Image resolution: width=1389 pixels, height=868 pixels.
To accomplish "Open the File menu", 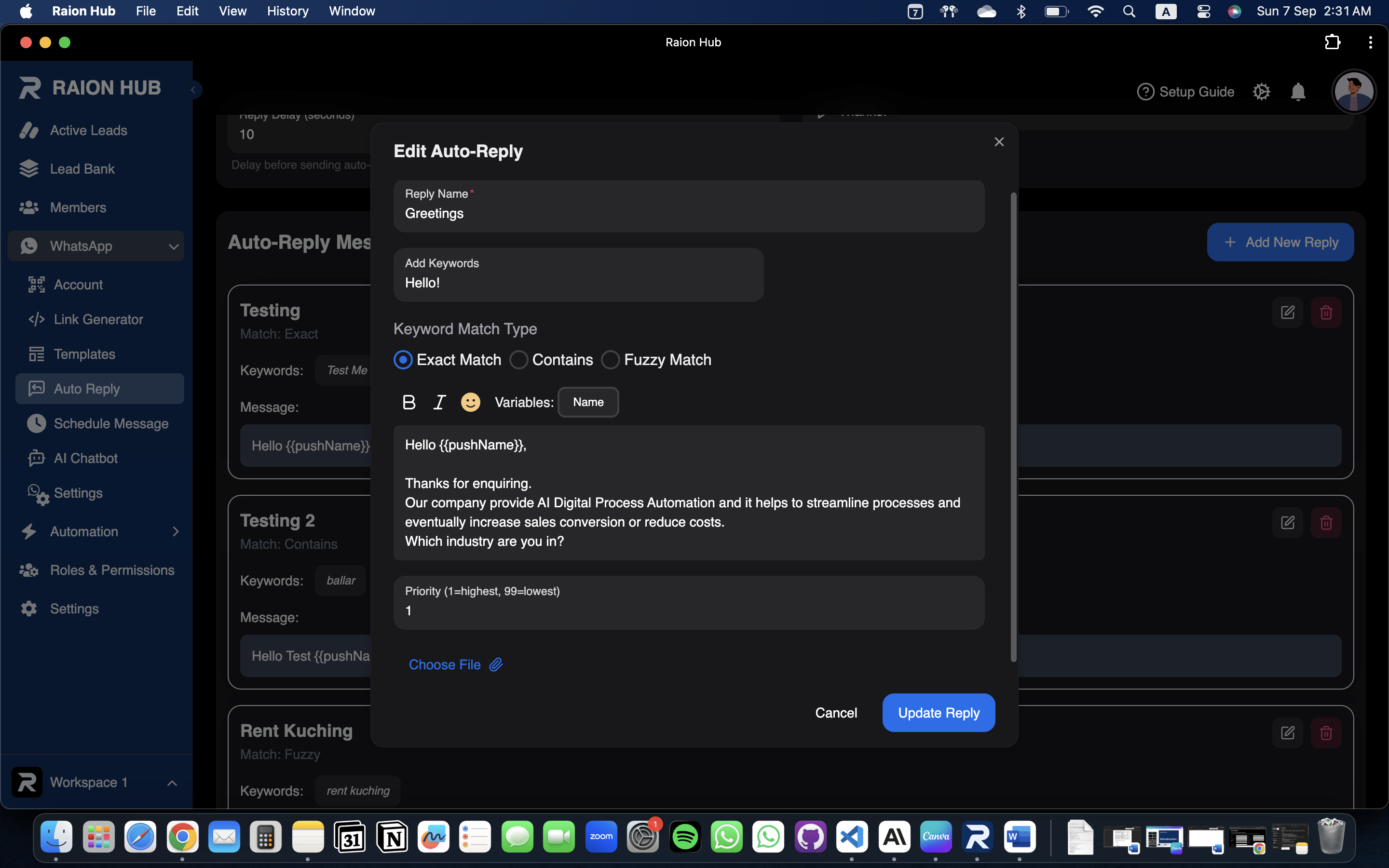I will 146,11.
